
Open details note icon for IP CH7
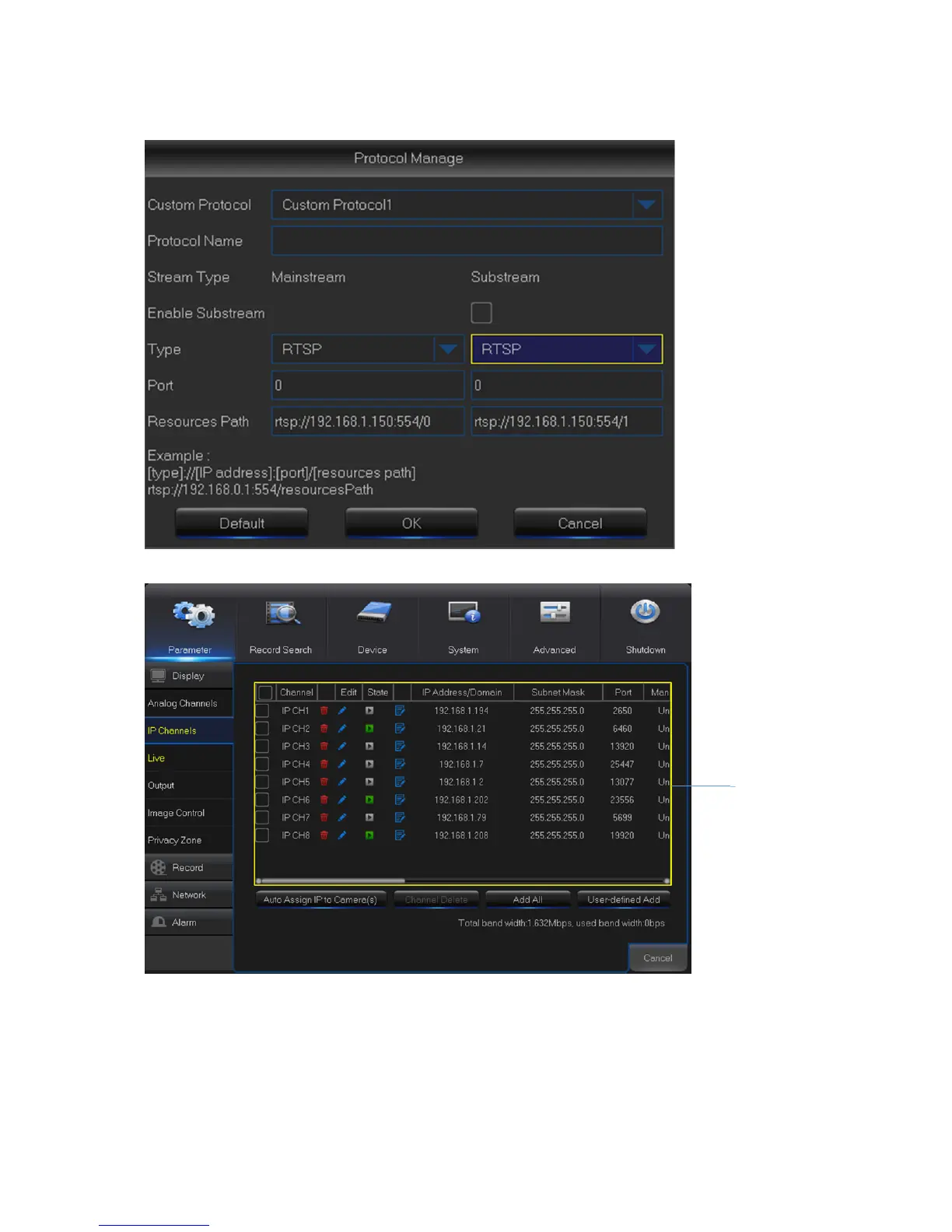click(400, 817)
